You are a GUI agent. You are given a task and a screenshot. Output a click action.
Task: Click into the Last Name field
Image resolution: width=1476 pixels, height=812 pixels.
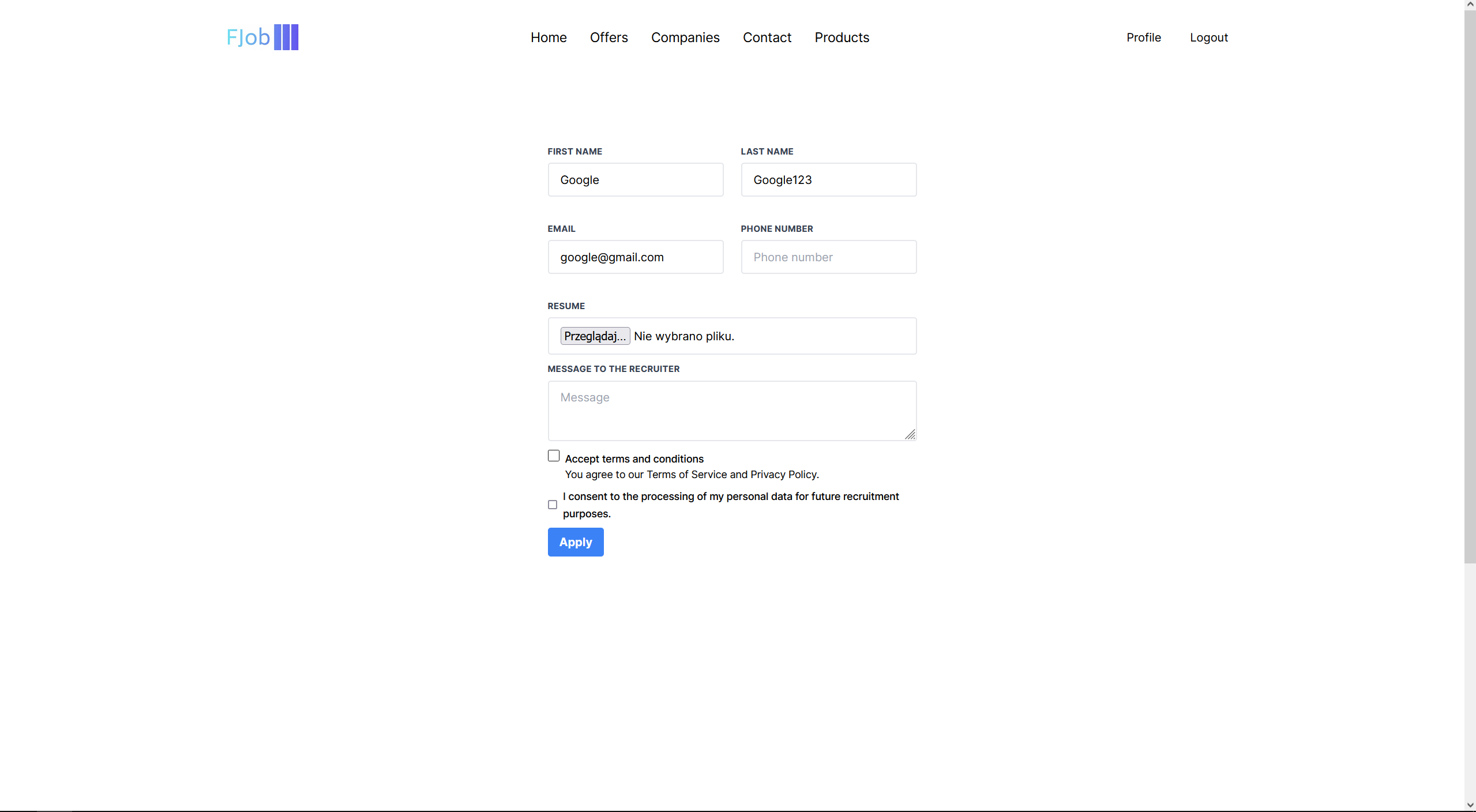click(828, 180)
